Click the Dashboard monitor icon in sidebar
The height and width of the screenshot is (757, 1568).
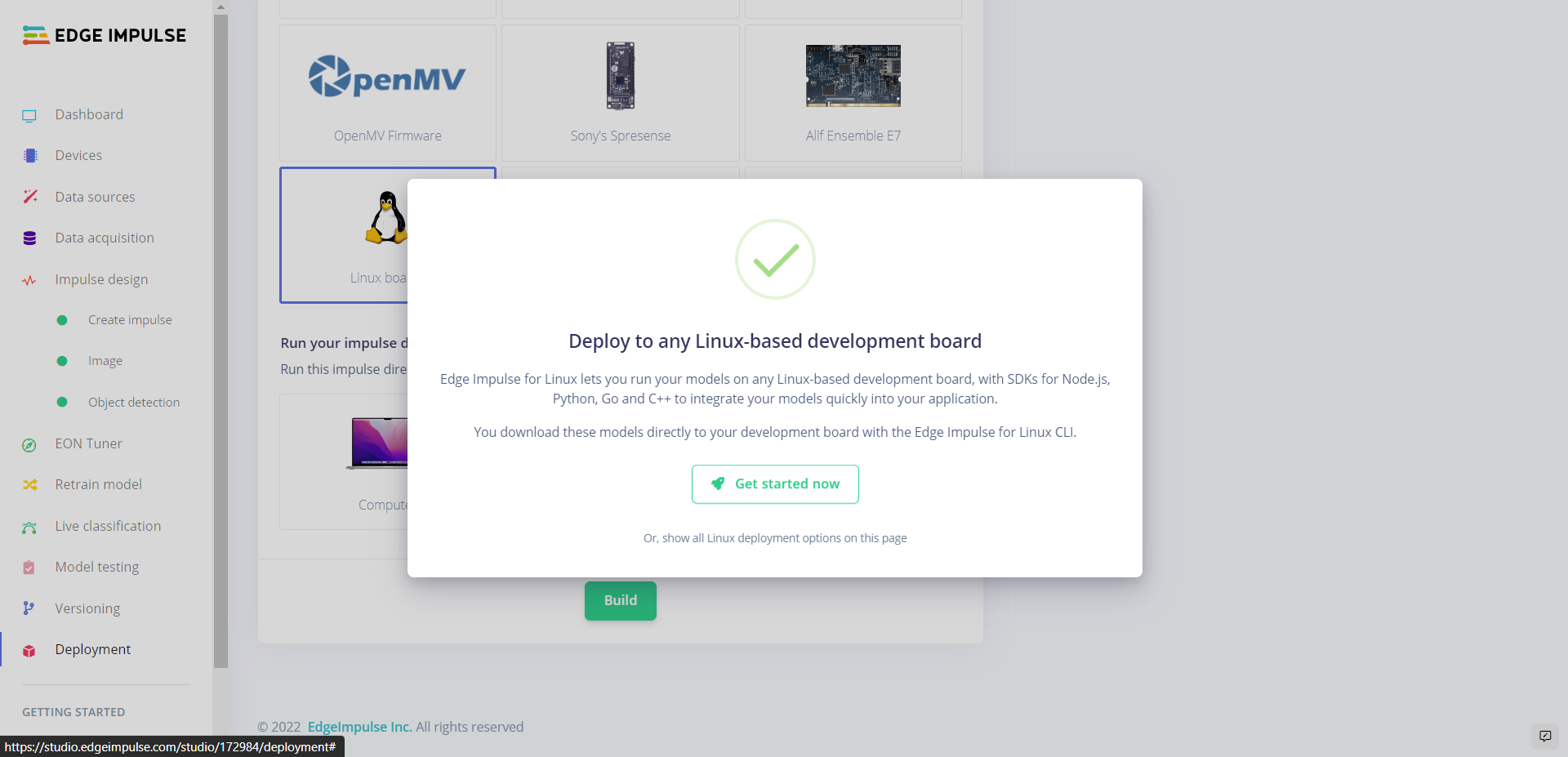click(x=29, y=115)
